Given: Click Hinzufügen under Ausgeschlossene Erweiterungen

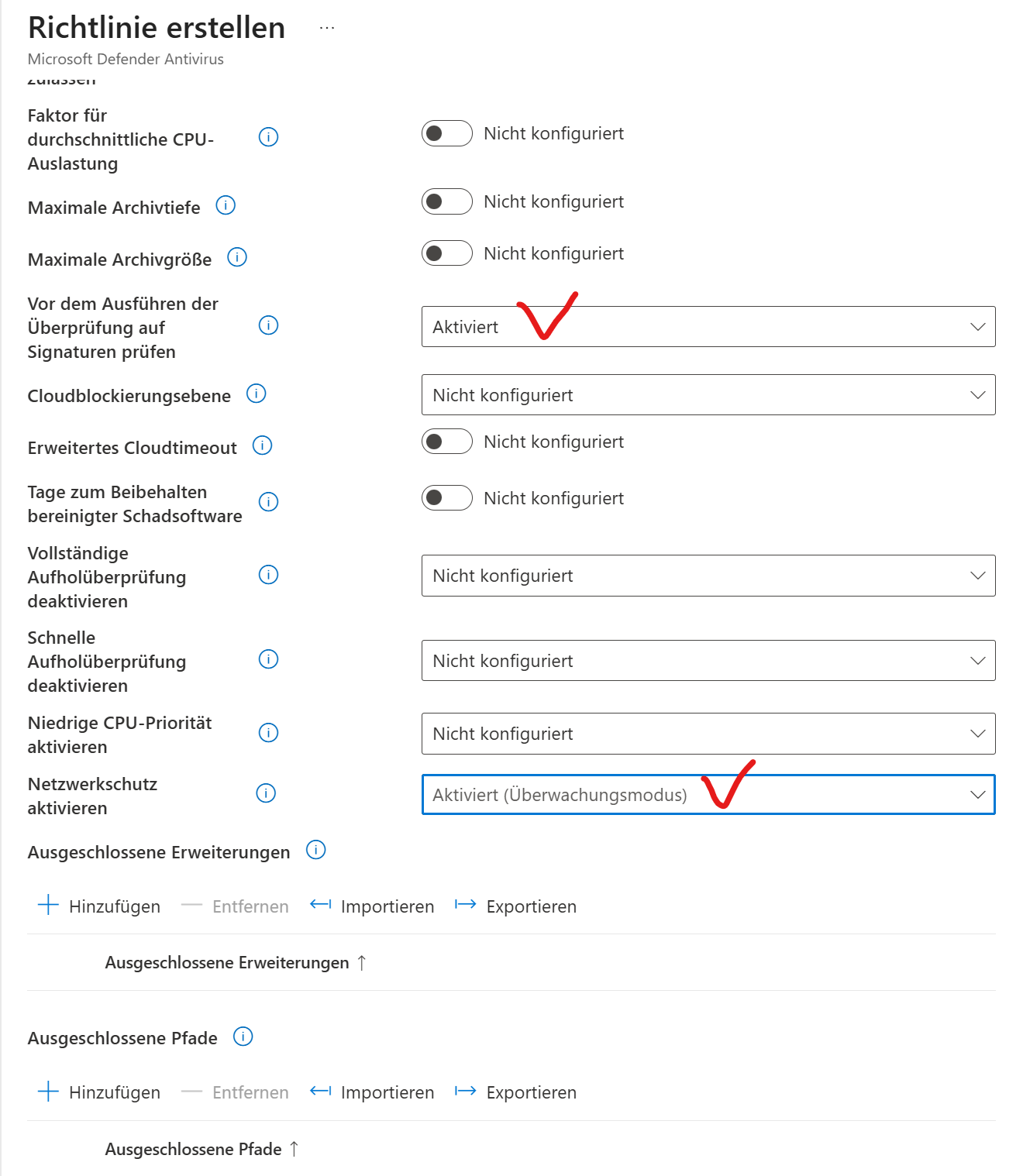Looking at the screenshot, I should coord(100,906).
